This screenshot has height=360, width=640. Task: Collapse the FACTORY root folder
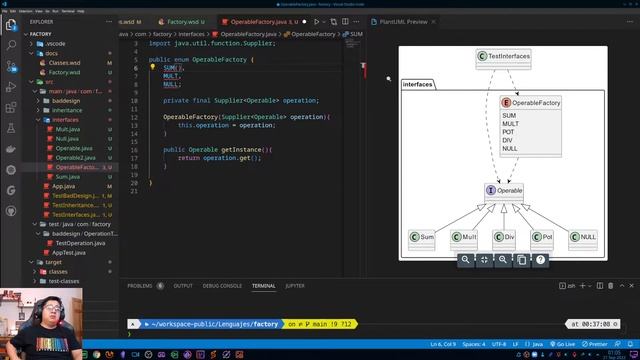pyautogui.click(x=27, y=34)
